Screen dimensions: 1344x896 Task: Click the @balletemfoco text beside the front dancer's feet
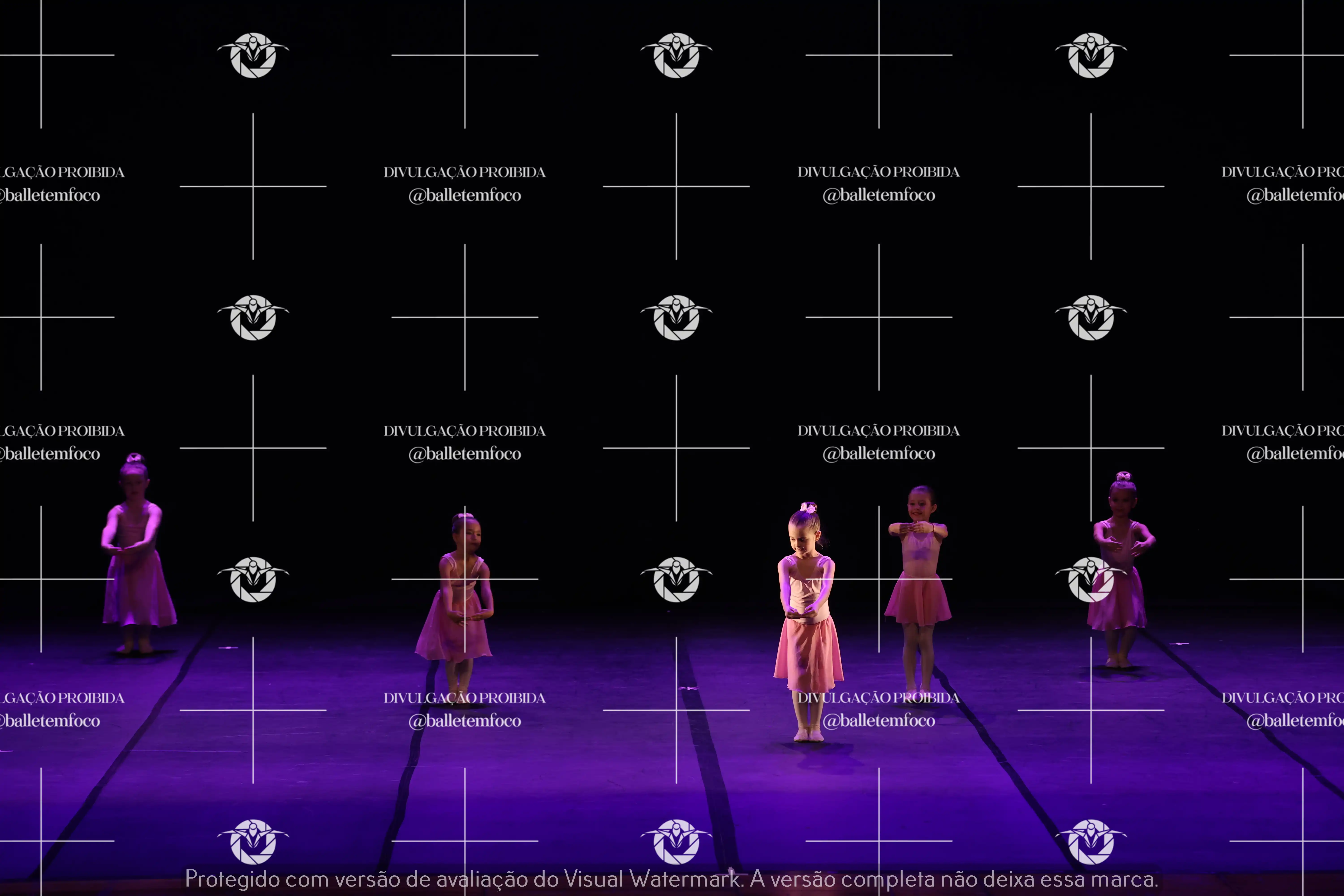tap(879, 721)
